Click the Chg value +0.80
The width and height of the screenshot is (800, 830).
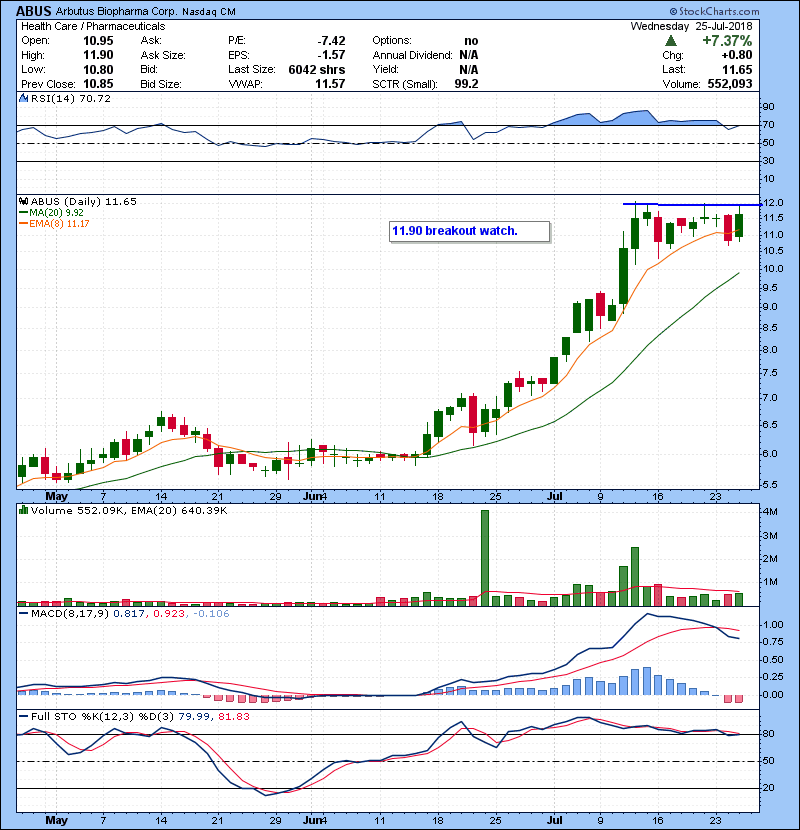coord(736,55)
